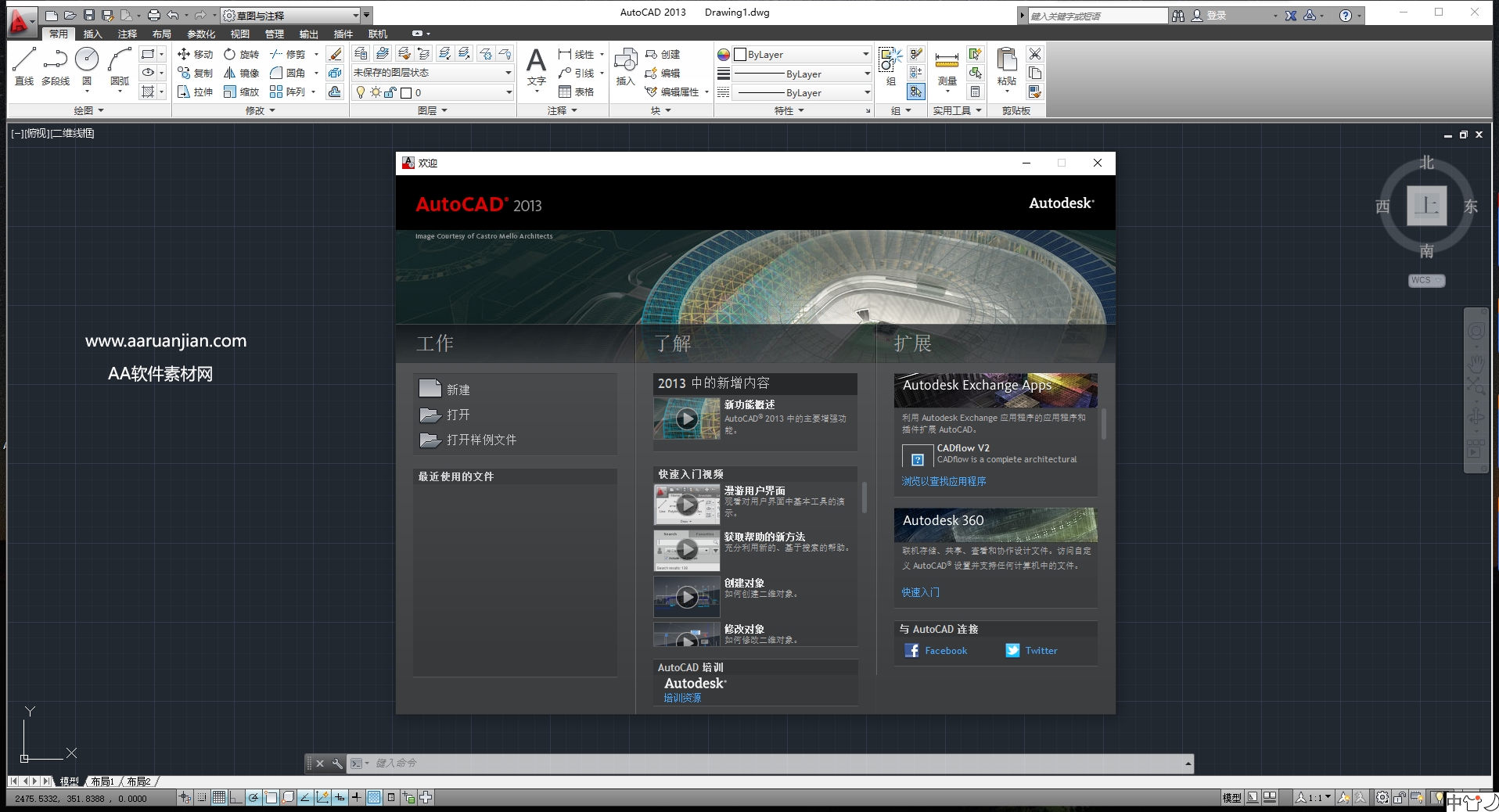Select the 布局1 tab at the bottom
Viewport: 1499px width, 812px height.
102,781
